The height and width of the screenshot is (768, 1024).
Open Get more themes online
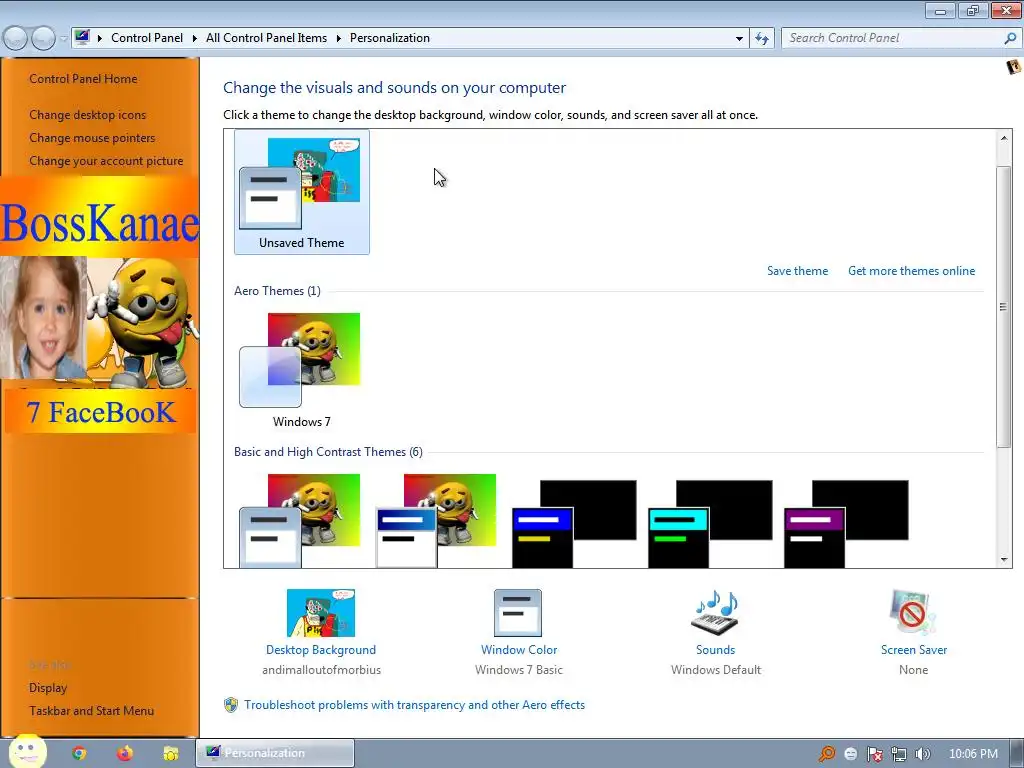point(911,271)
